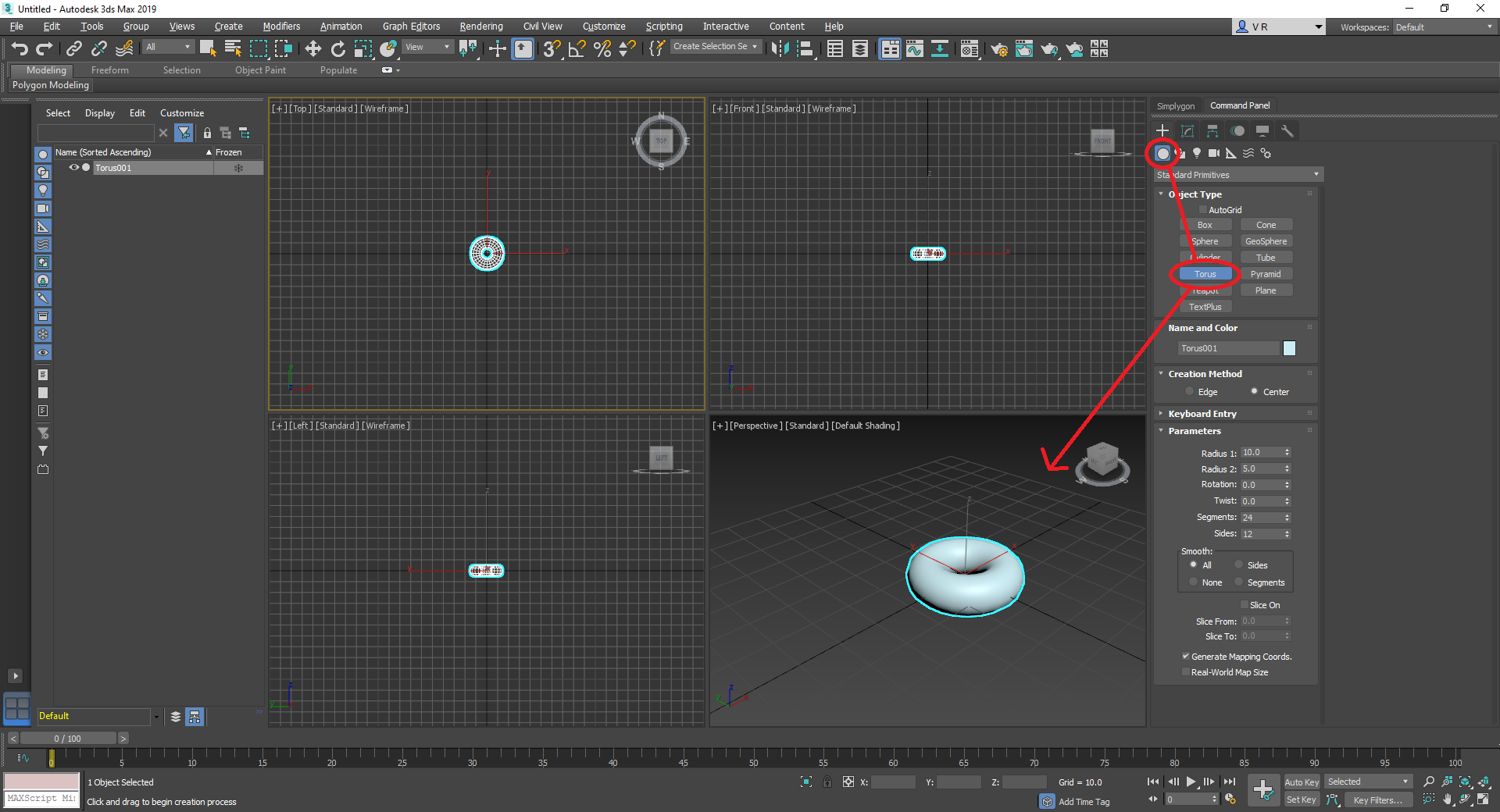Open the Material Editor icon
This screenshot has width=1500, height=812.
970,48
